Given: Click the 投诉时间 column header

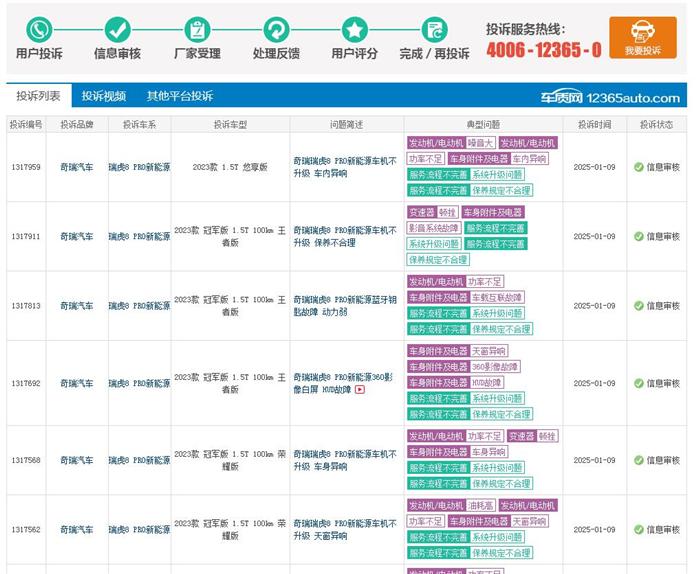Looking at the screenshot, I should pos(595,125).
